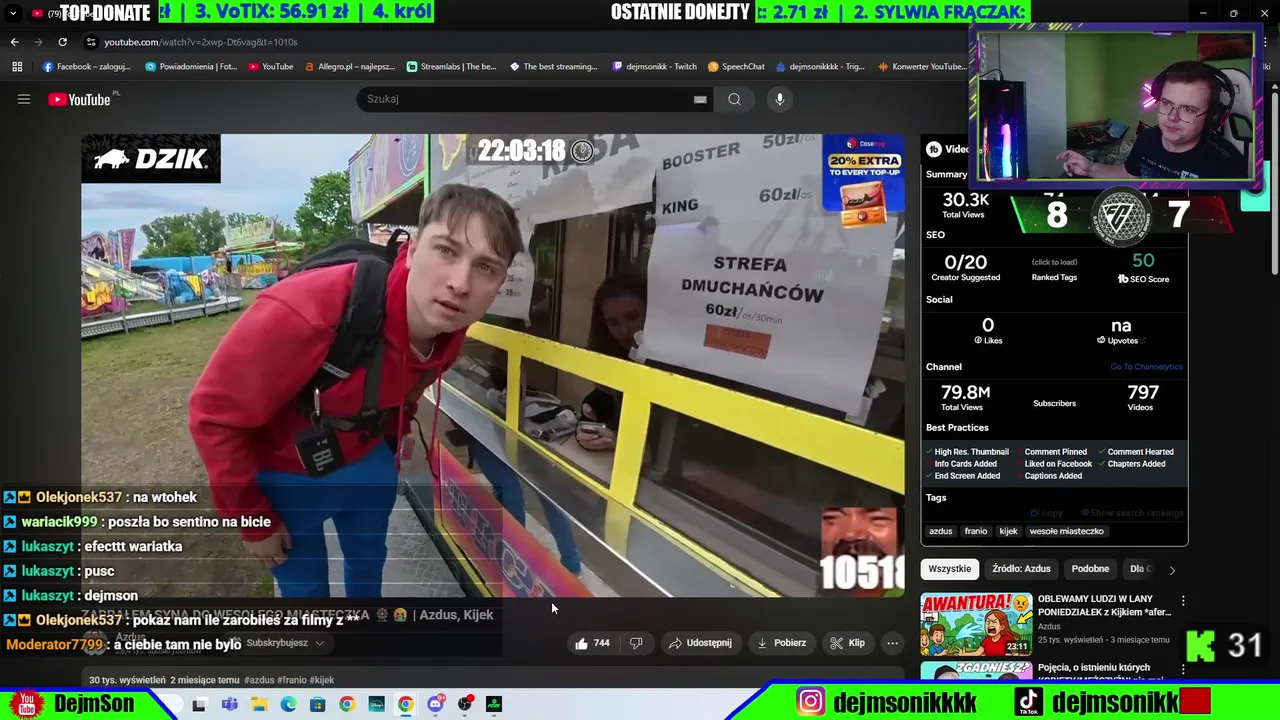Open Windows task view taskbar icon
Image resolution: width=1280 pixels, height=720 pixels.
click(x=199, y=704)
